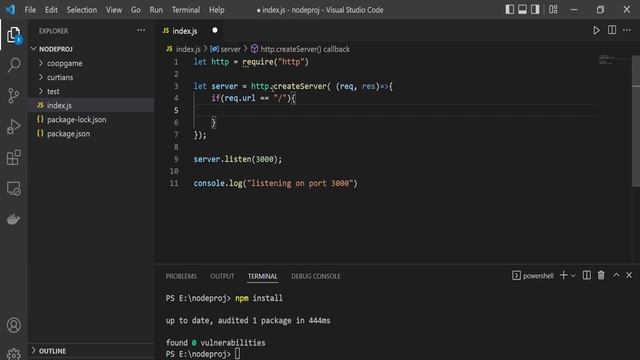
Task: Click line number 9 in gutter
Action: point(176,159)
